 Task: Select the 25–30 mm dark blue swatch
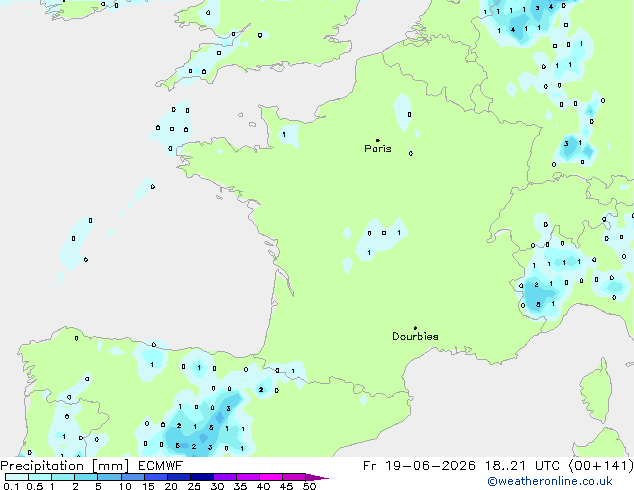pos(202,477)
